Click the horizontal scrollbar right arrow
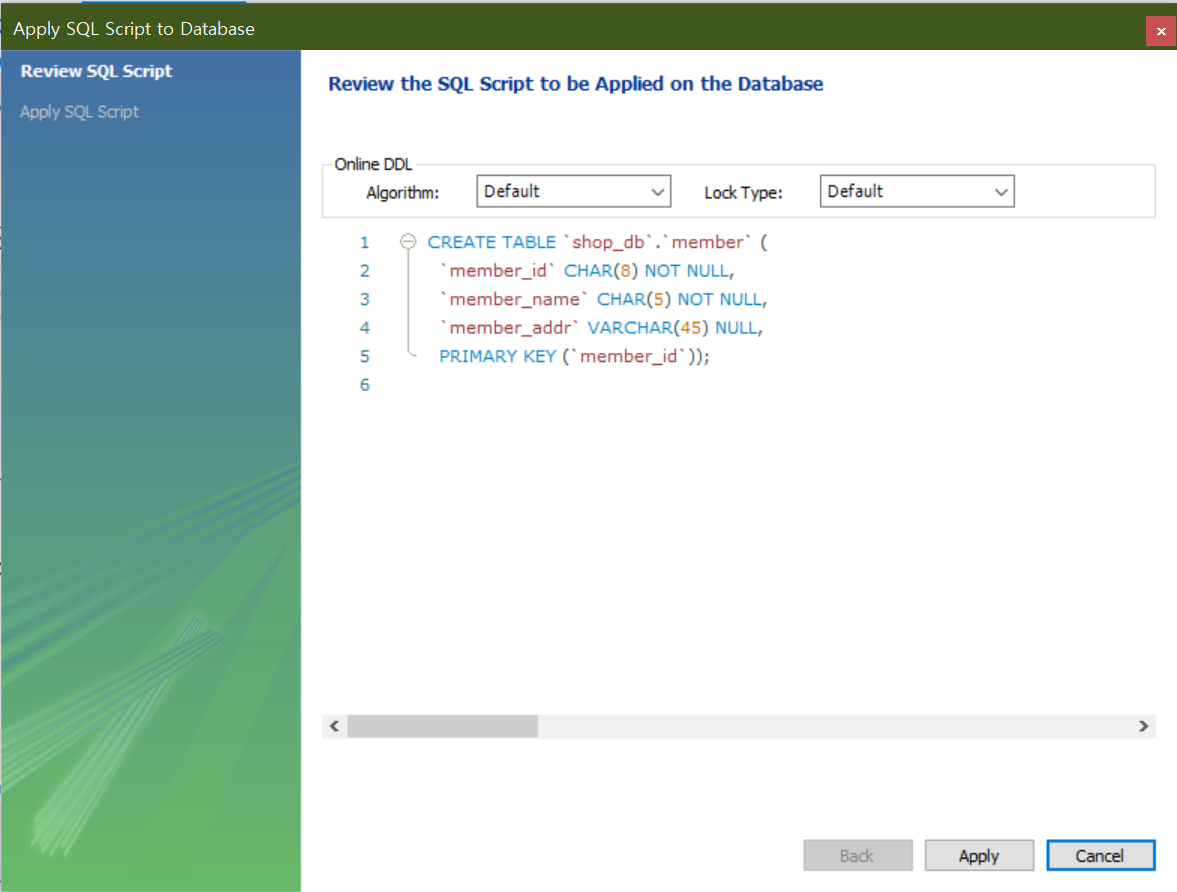1177x892 pixels. pos(1143,726)
